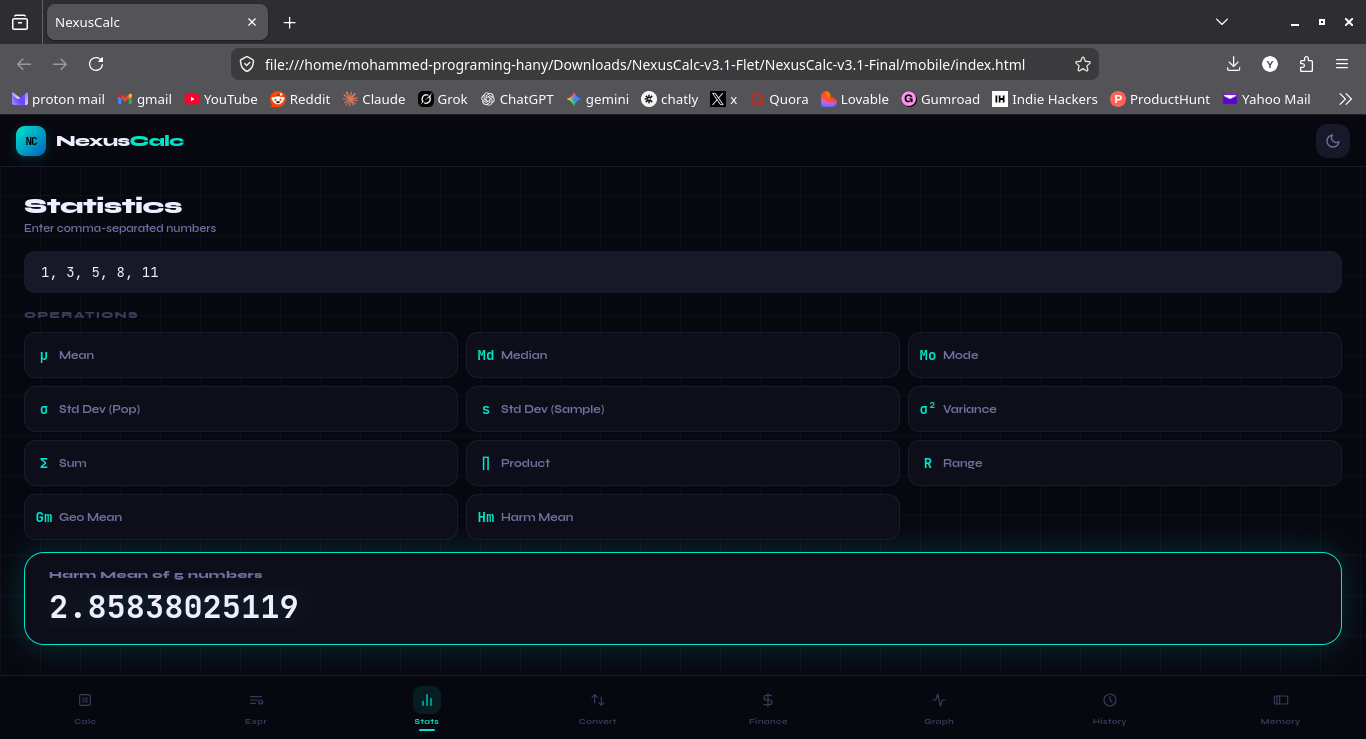The width and height of the screenshot is (1366, 739).
Task: Open the browser downloads panel
Action: [1233, 64]
